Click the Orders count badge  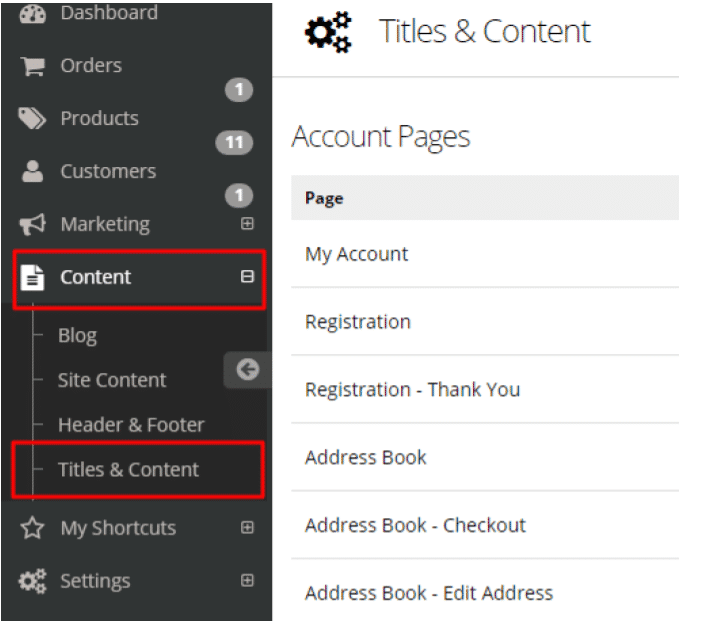click(239, 90)
